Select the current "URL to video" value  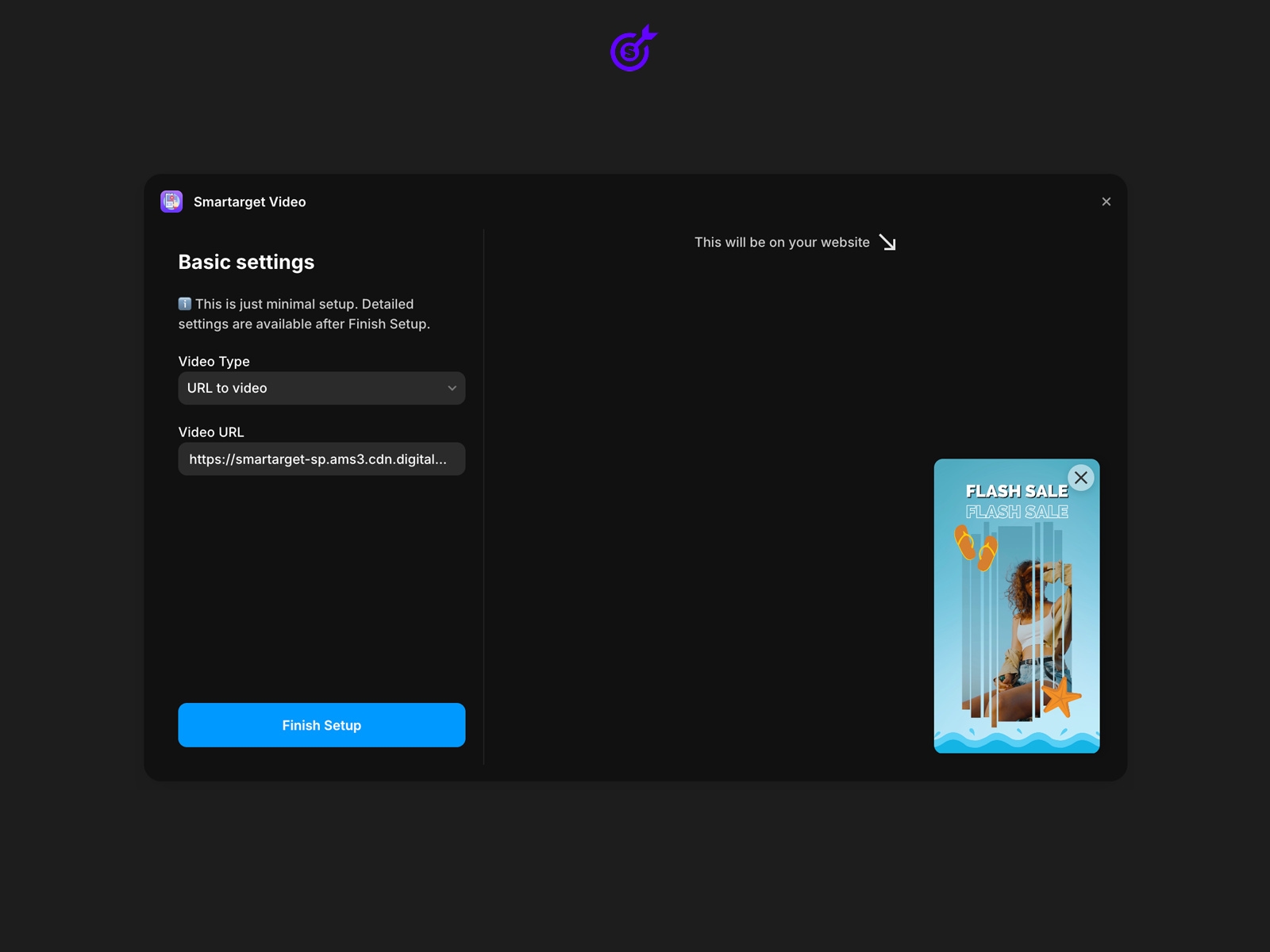click(x=226, y=388)
